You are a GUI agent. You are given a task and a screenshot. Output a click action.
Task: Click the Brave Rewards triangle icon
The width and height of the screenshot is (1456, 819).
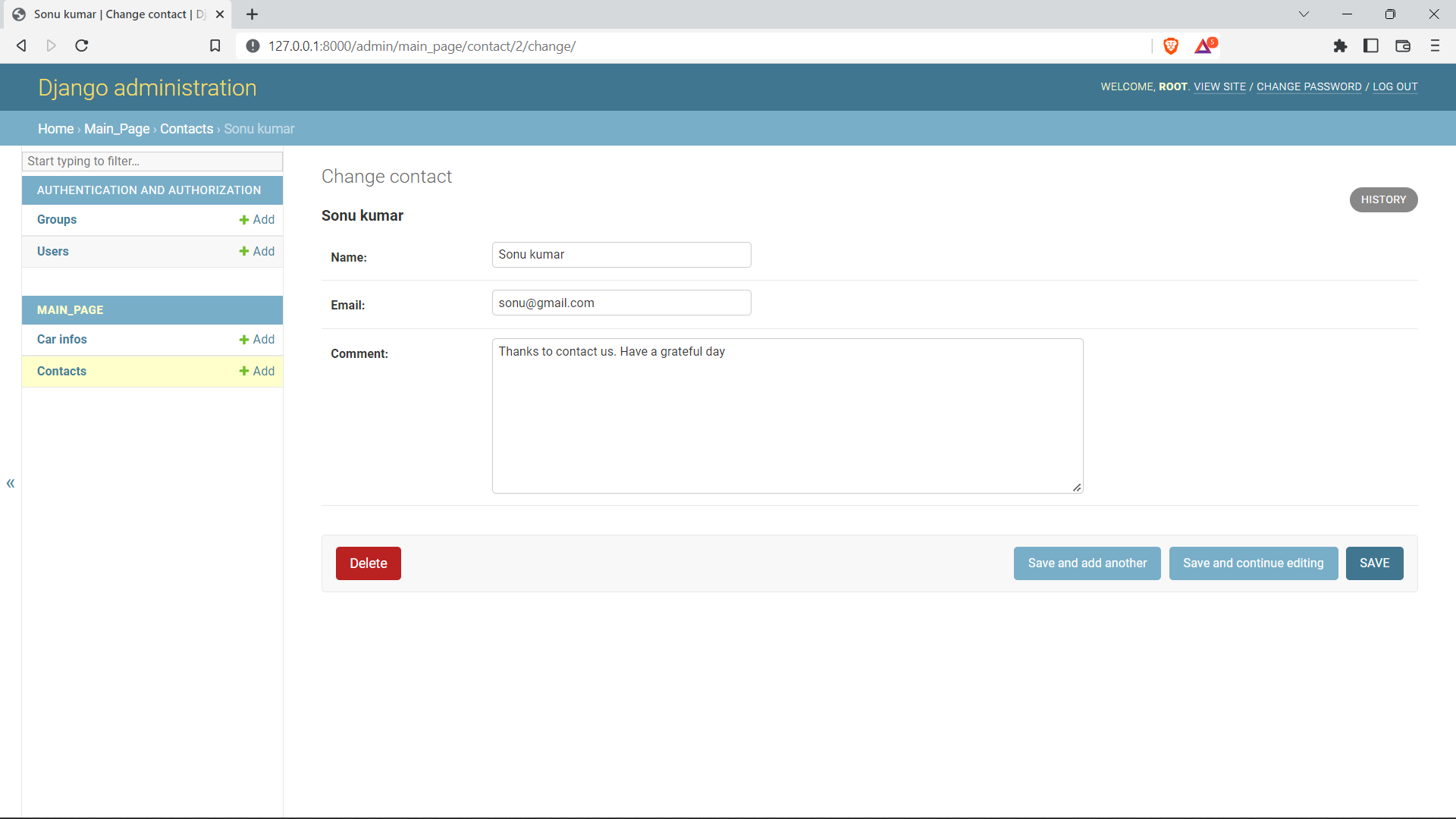click(x=1204, y=46)
